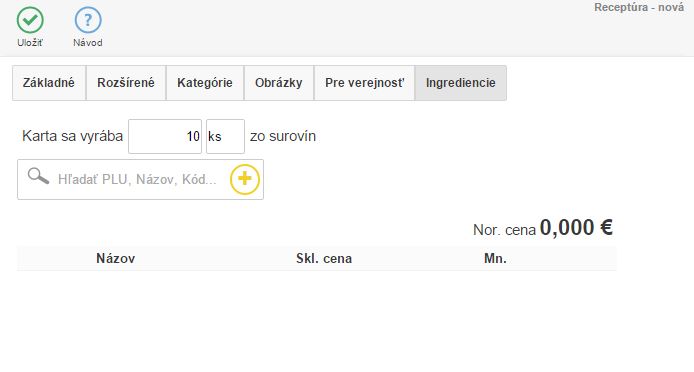Click the Návod label text
This screenshot has width=694, height=372.
(x=88, y=43)
